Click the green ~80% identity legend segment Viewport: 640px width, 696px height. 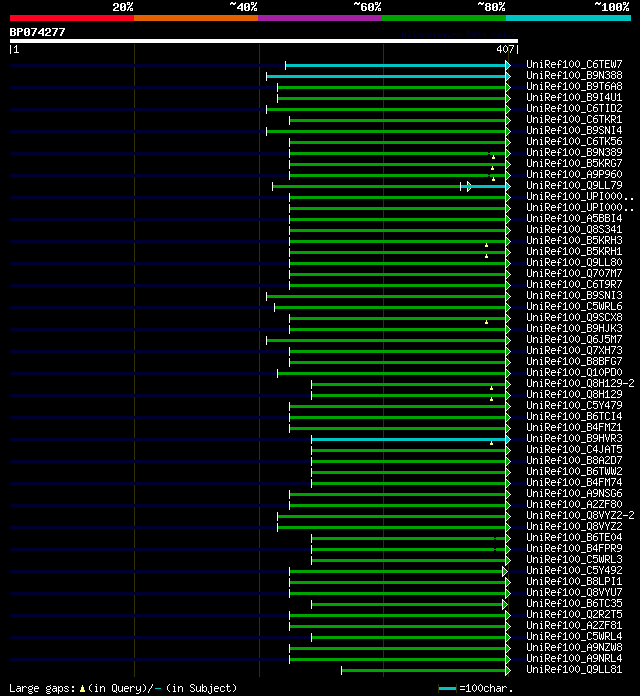click(444, 18)
